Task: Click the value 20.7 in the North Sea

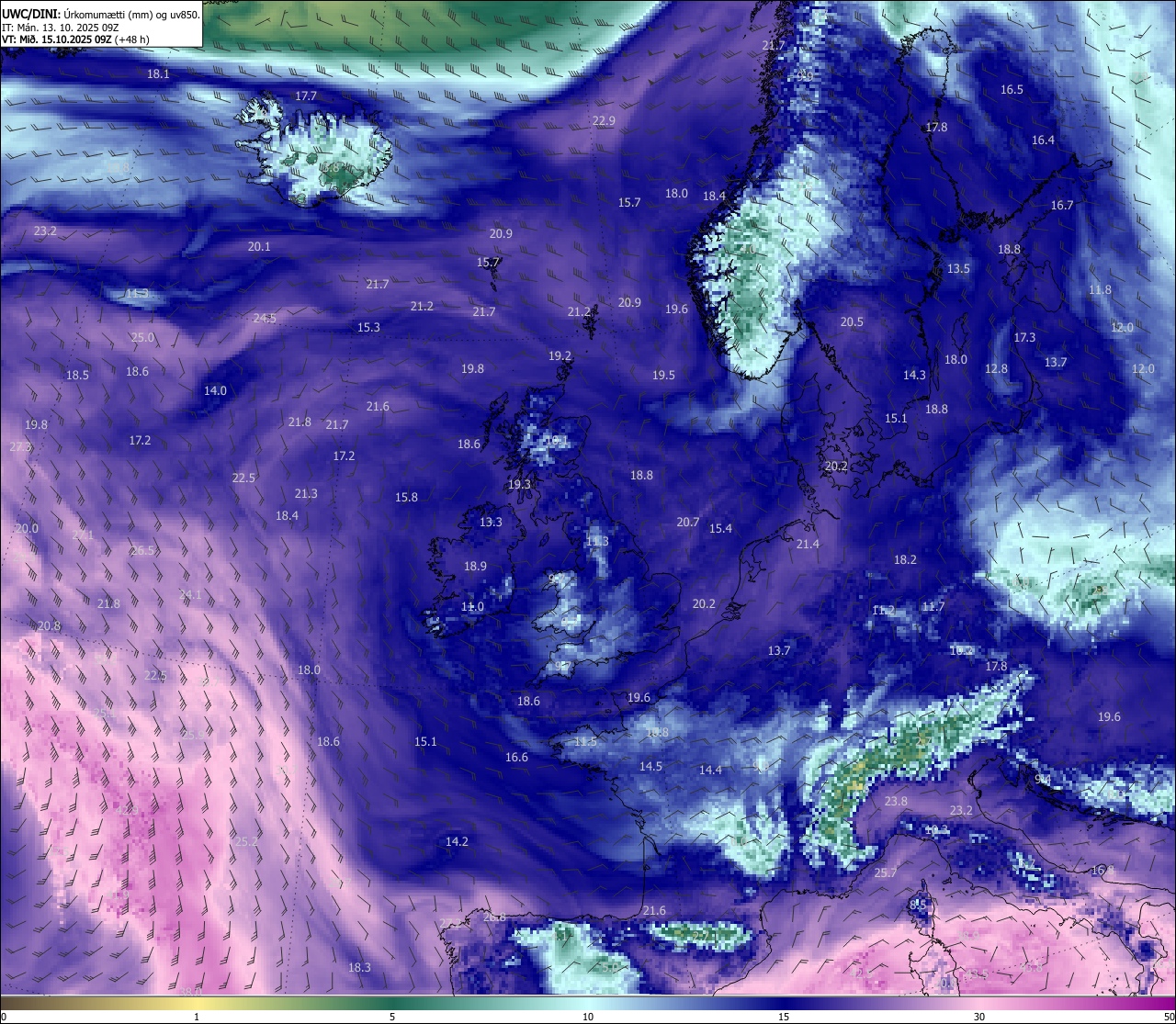Action: [x=688, y=522]
